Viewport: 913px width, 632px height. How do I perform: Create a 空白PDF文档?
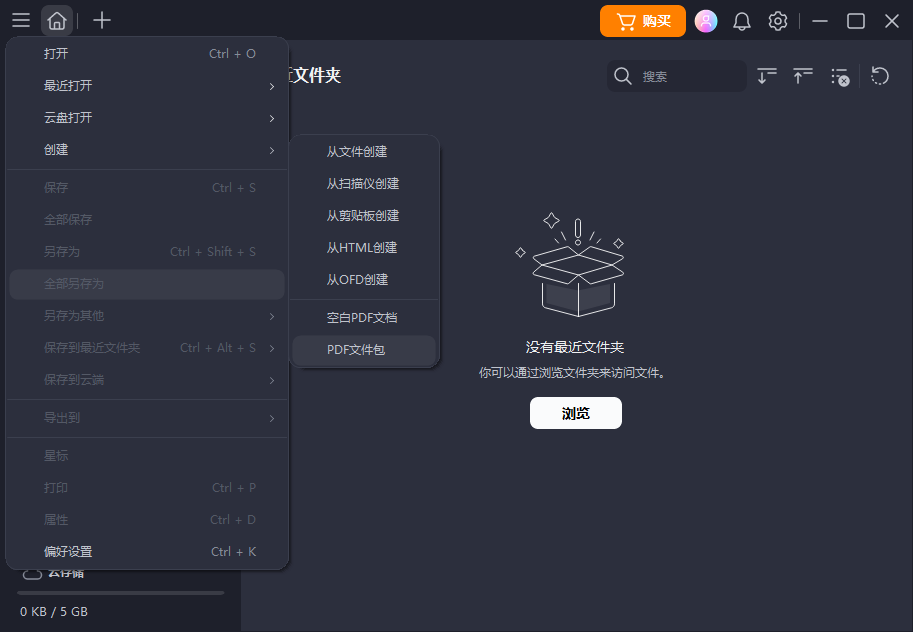pos(364,317)
